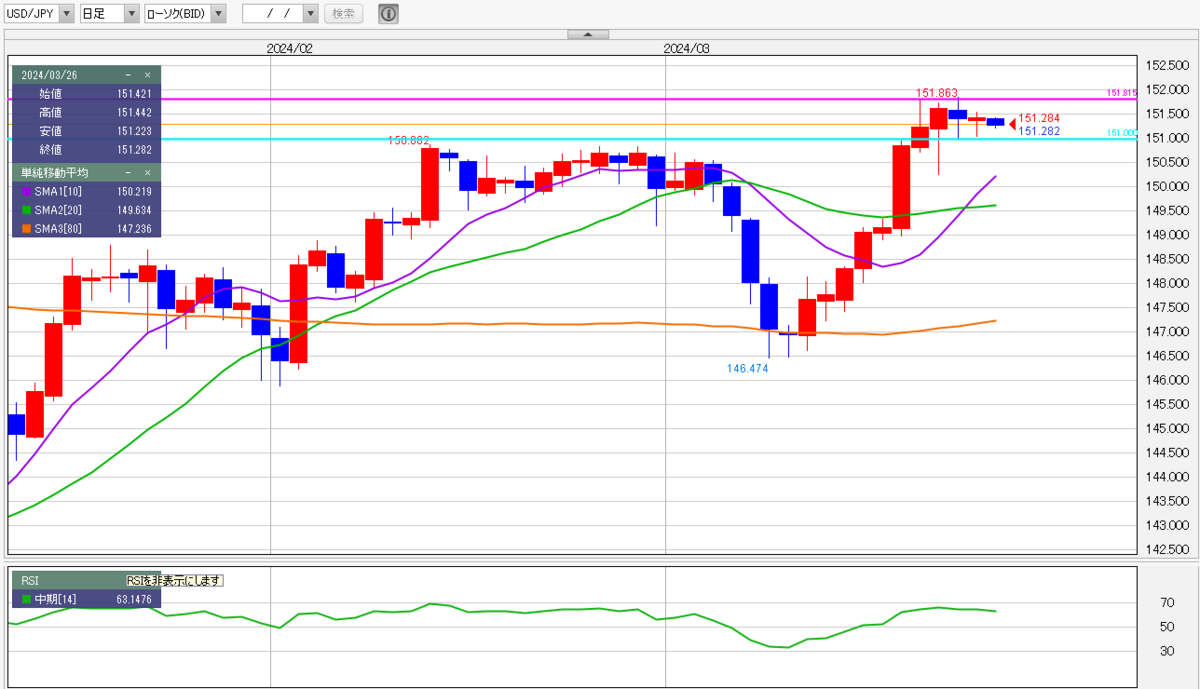Viewport: 1200px width, 689px height.
Task: Click the RSI axis level 70
Action: (1166, 603)
